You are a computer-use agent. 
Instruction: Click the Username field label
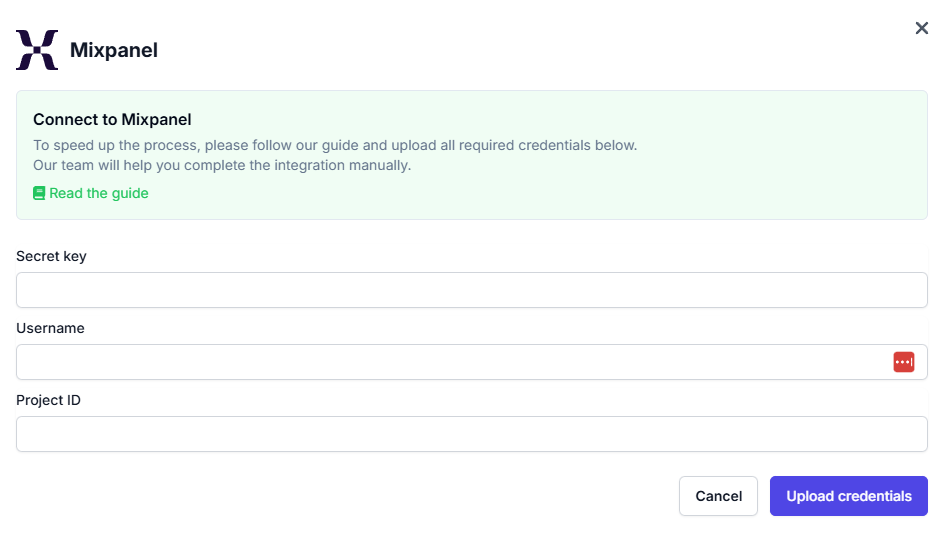(x=50, y=328)
